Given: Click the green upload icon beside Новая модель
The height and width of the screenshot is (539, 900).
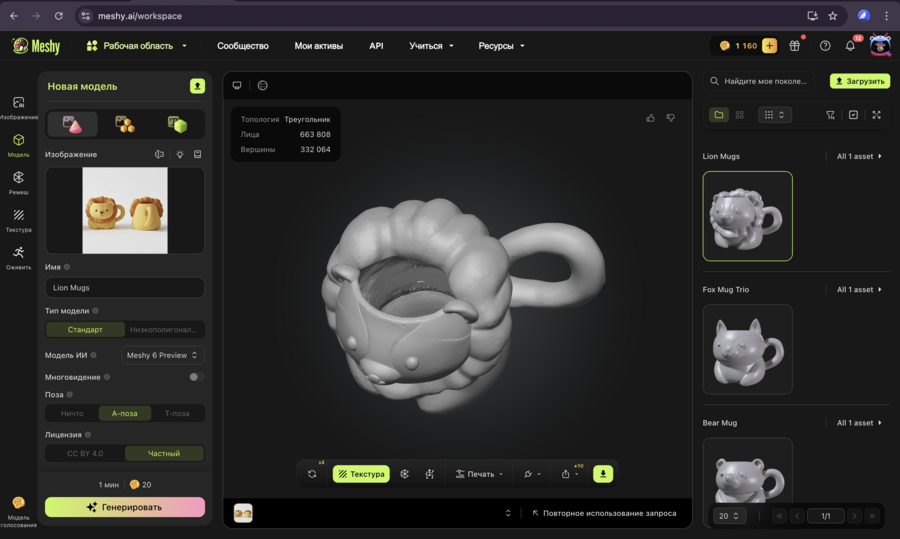Looking at the screenshot, I should (197, 86).
